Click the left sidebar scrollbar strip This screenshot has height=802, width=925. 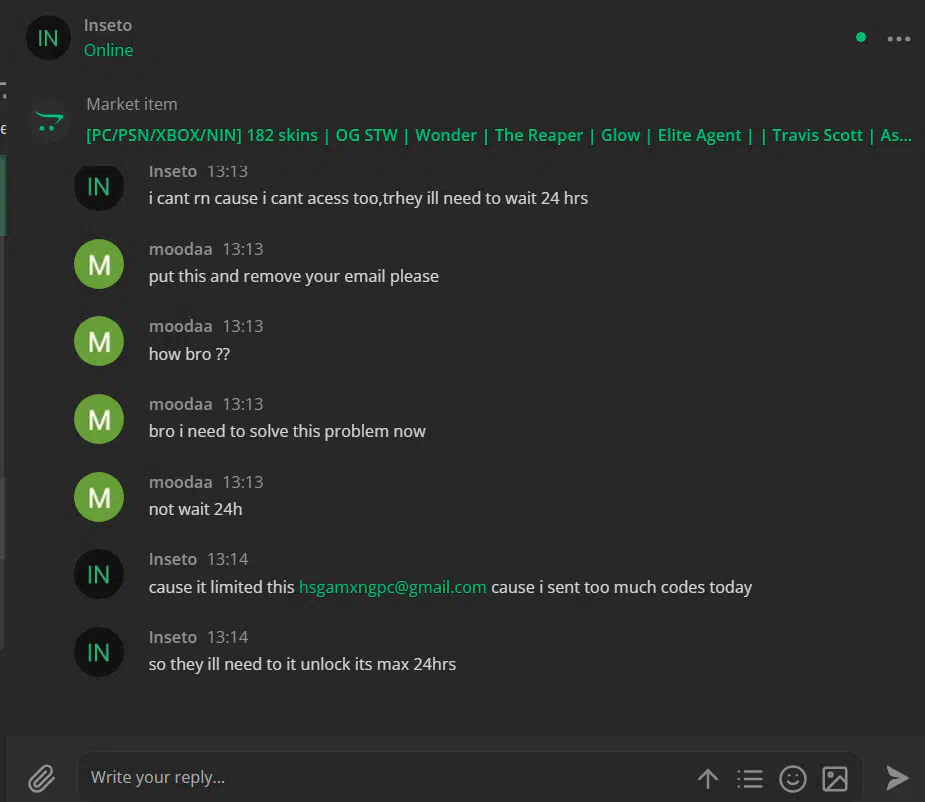pos(2,401)
